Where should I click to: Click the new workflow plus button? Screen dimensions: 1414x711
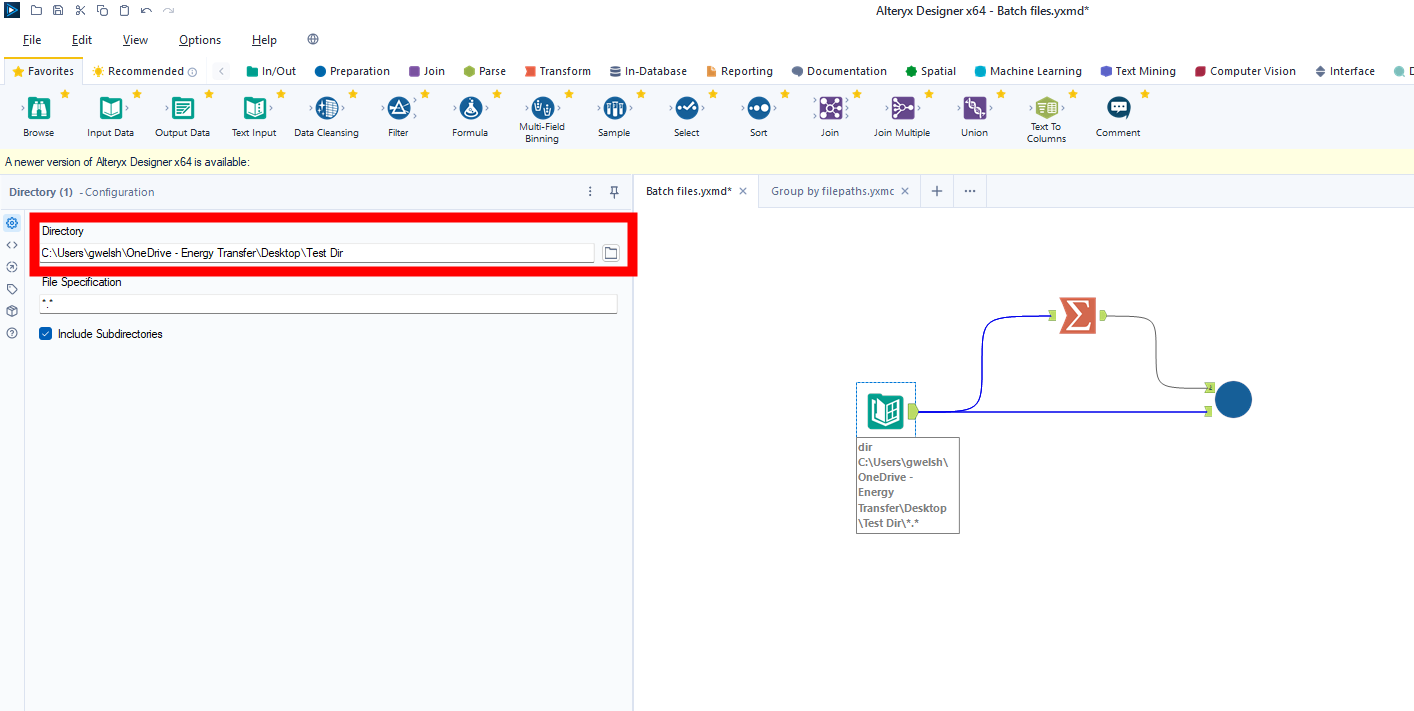(x=936, y=191)
